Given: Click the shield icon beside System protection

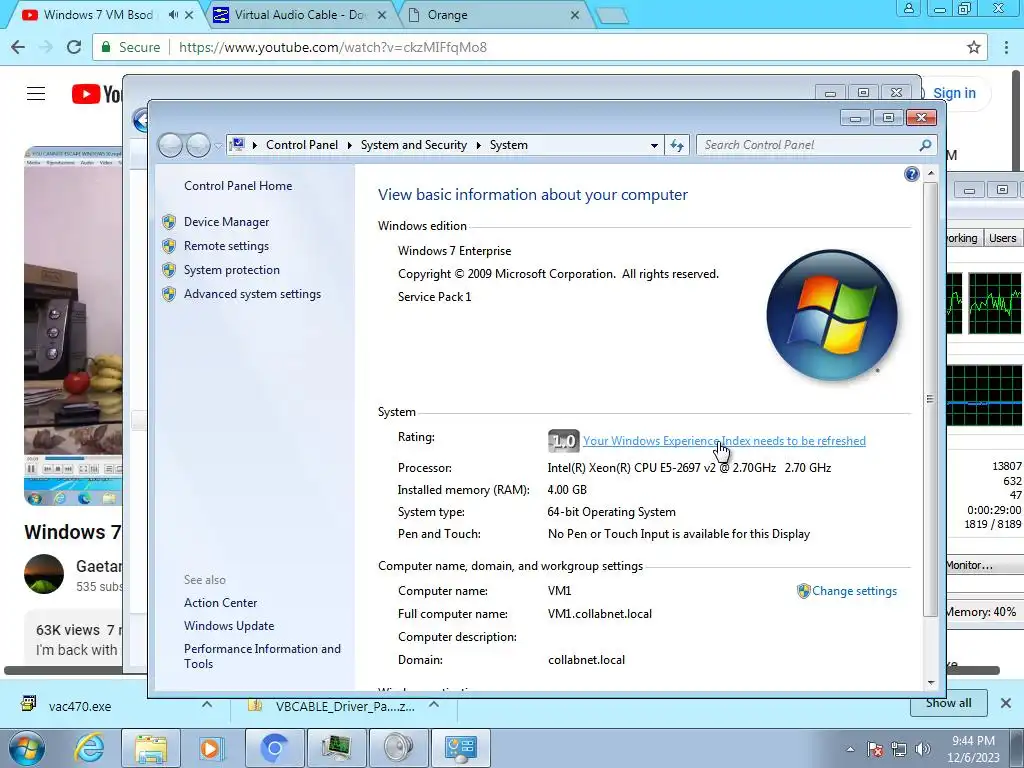Looking at the screenshot, I should [169, 270].
